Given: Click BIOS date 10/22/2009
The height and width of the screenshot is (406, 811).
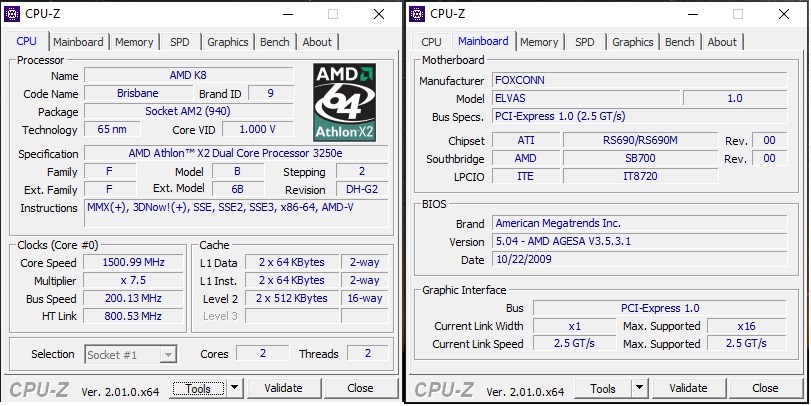Looking at the screenshot, I should point(640,259).
